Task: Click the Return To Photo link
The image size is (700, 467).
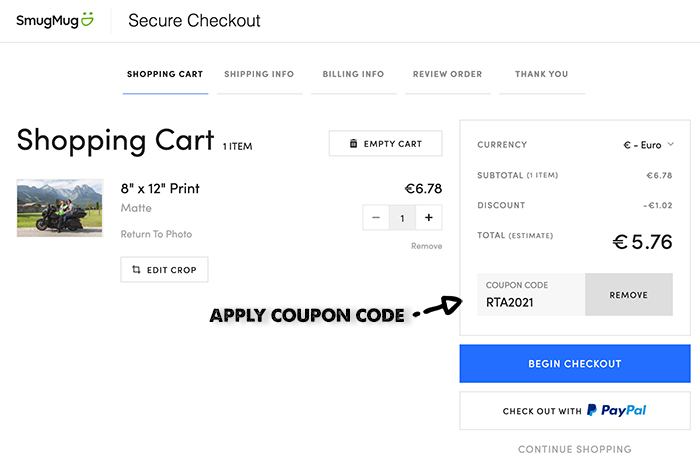Action: [x=156, y=234]
